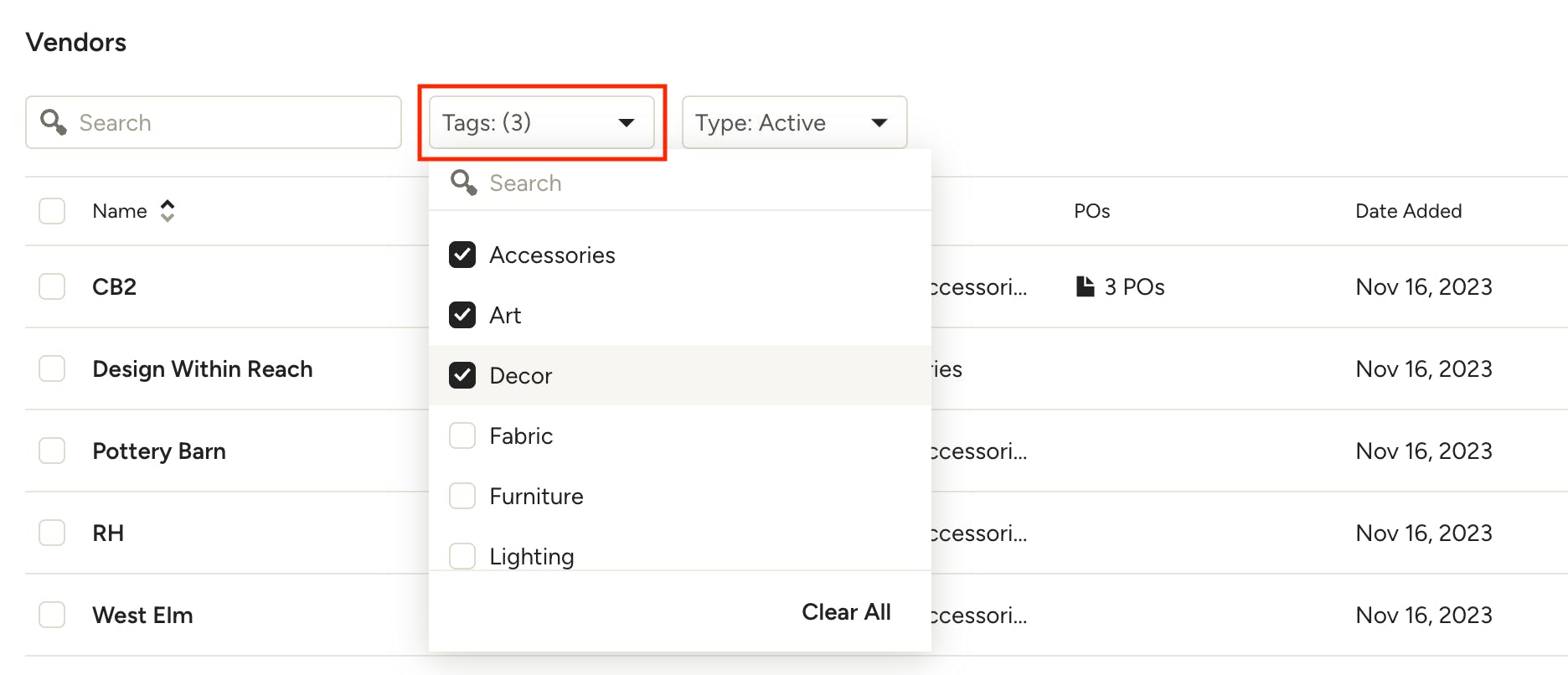Open the West Elm vendor
1568x675 pixels.
tap(142, 615)
